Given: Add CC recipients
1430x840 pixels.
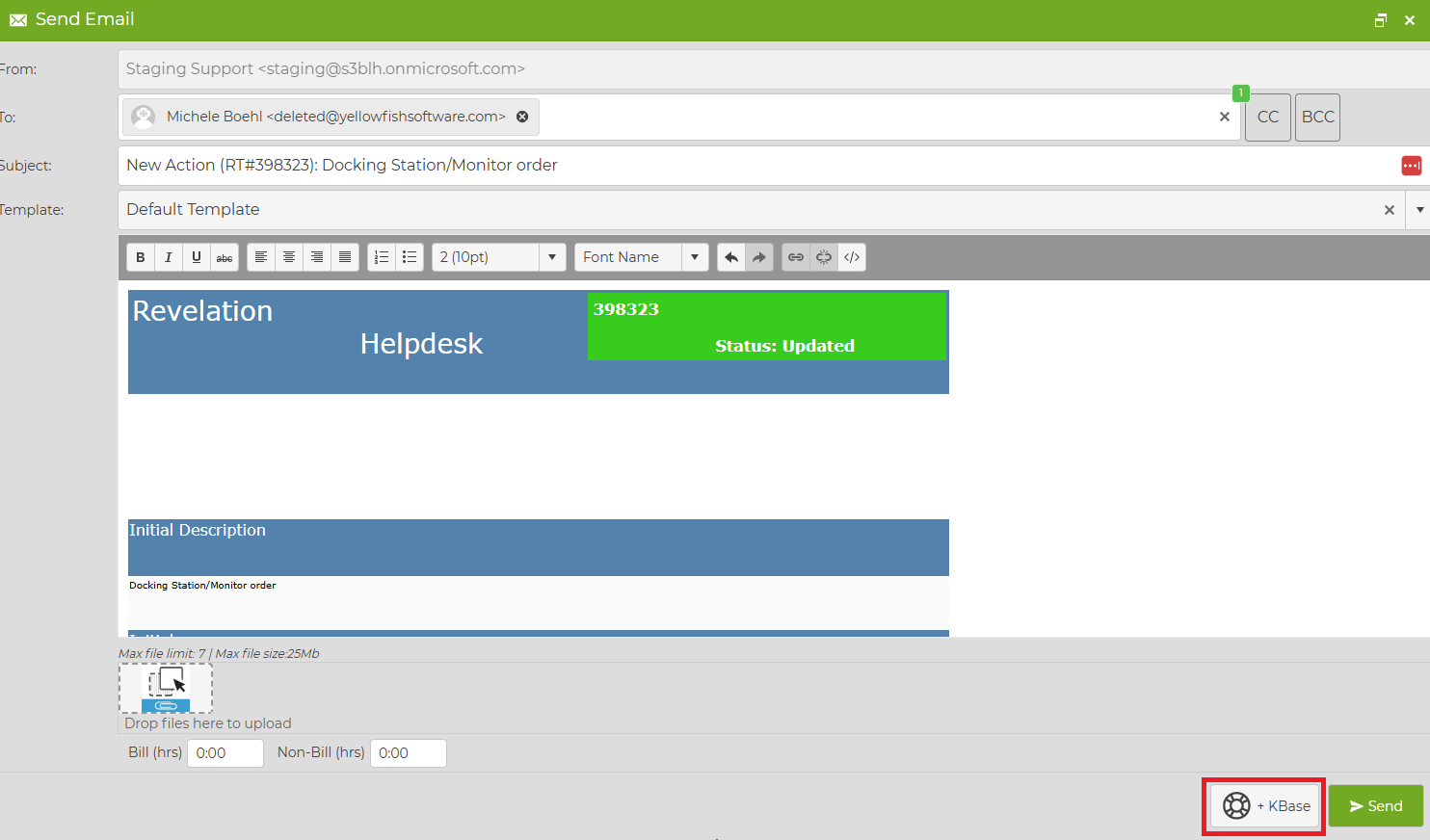Looking at the screenshot, I should pos(1267,117).
